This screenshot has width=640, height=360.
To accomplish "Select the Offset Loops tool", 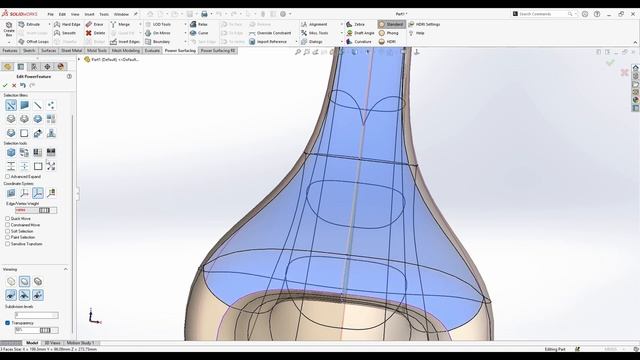I will pyautogui.click(x=34, y=42).
